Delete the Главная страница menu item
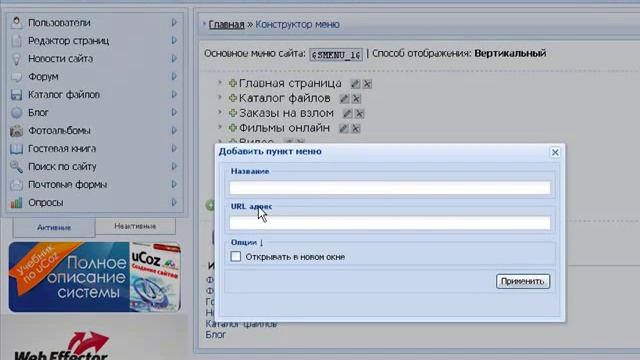The width and height of the screenshot is (640, 360). (367, 84)
